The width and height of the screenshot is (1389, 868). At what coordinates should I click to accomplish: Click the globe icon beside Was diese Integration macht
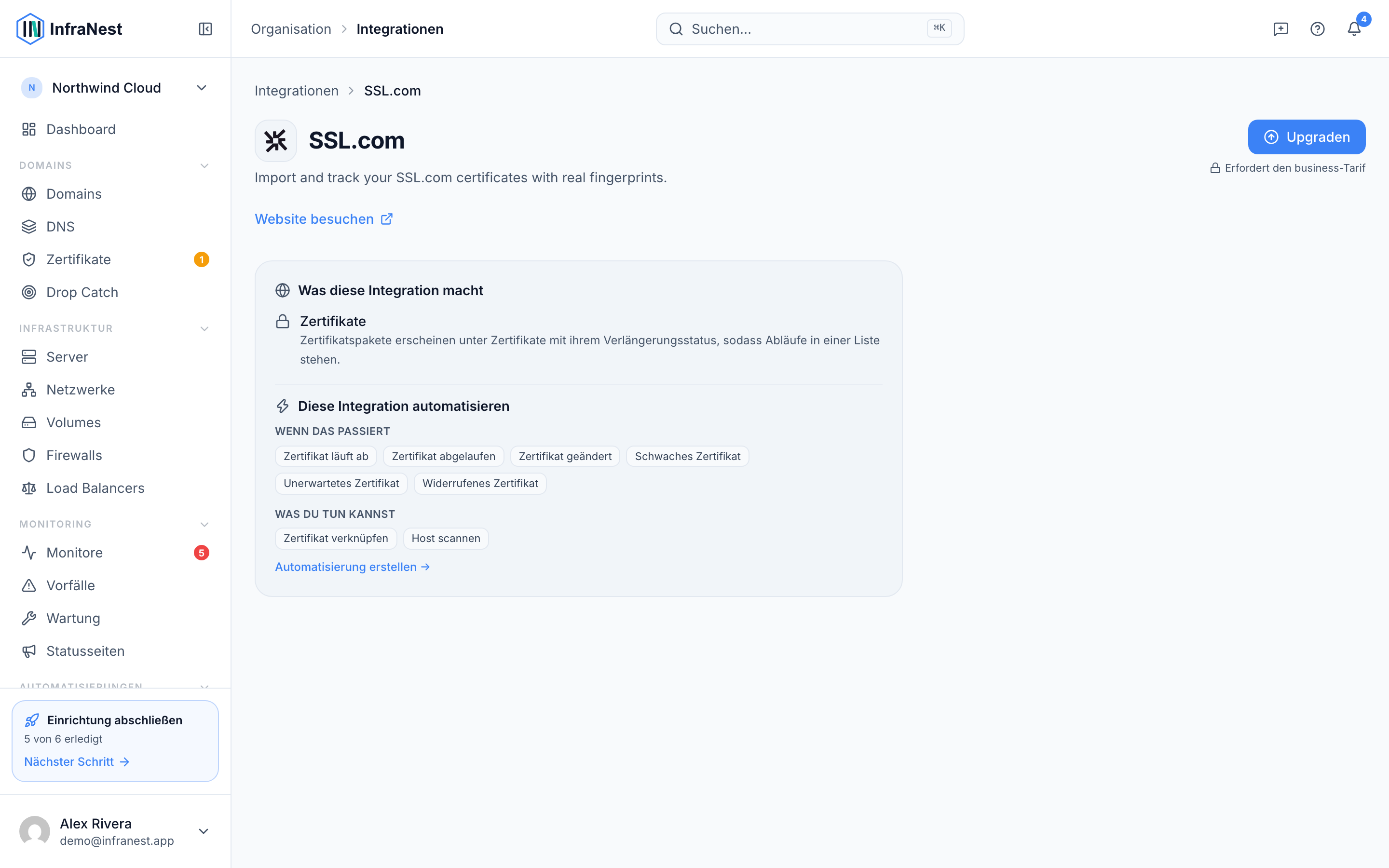(x=283, y=290)
